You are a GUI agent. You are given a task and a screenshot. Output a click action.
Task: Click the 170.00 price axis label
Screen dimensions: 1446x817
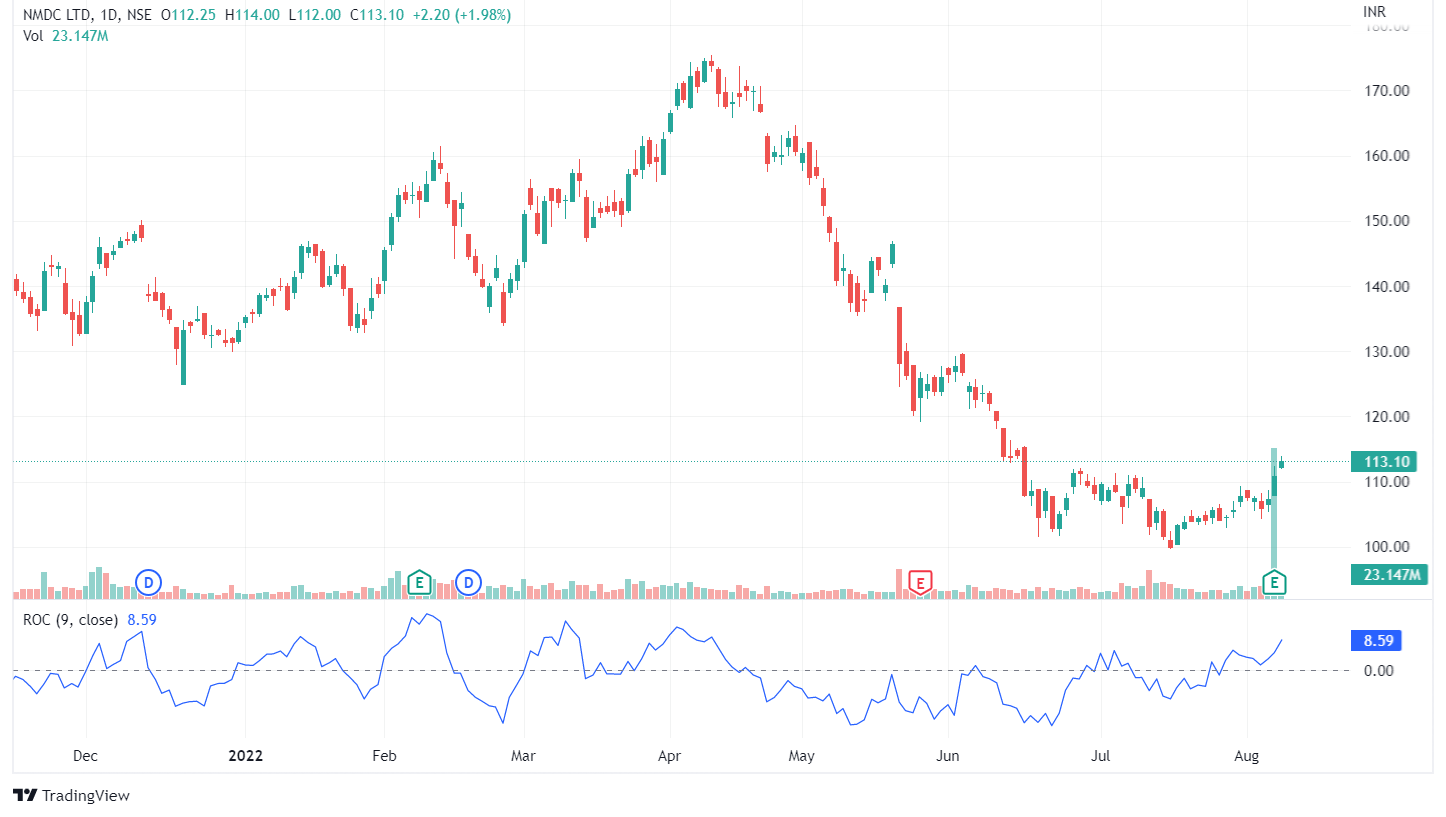click(1387, 91)
